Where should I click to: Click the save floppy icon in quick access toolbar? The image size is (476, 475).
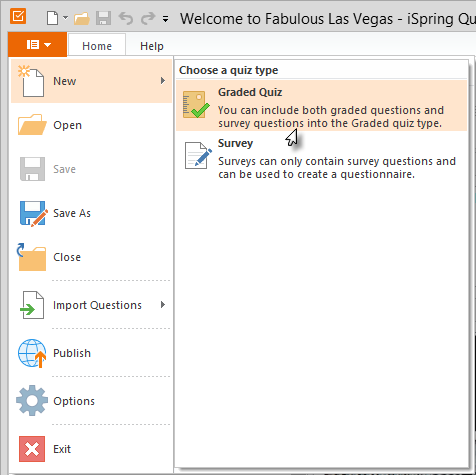(103, 18)
